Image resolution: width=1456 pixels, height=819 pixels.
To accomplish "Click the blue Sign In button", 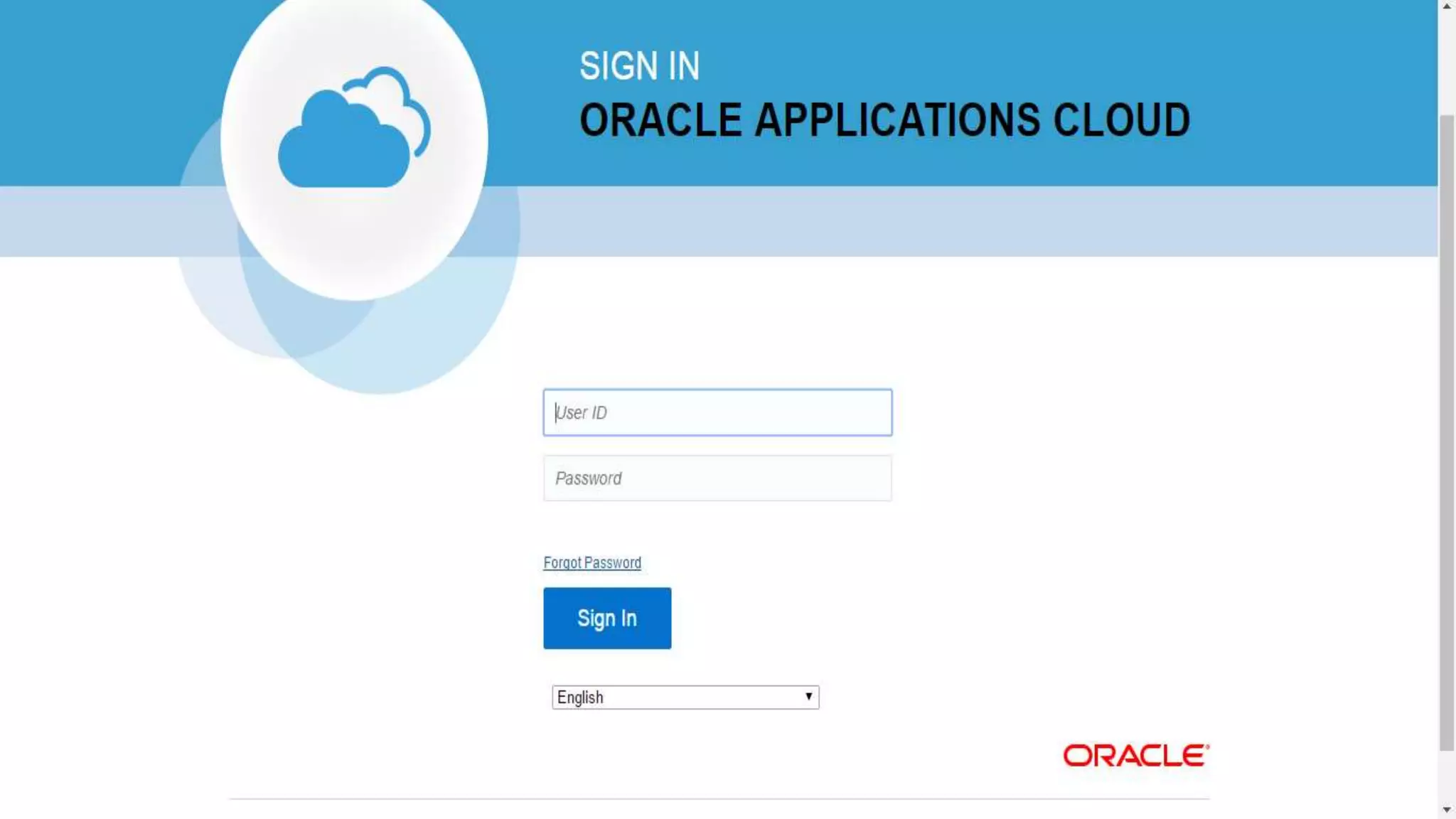I will [x=607, y=618].
